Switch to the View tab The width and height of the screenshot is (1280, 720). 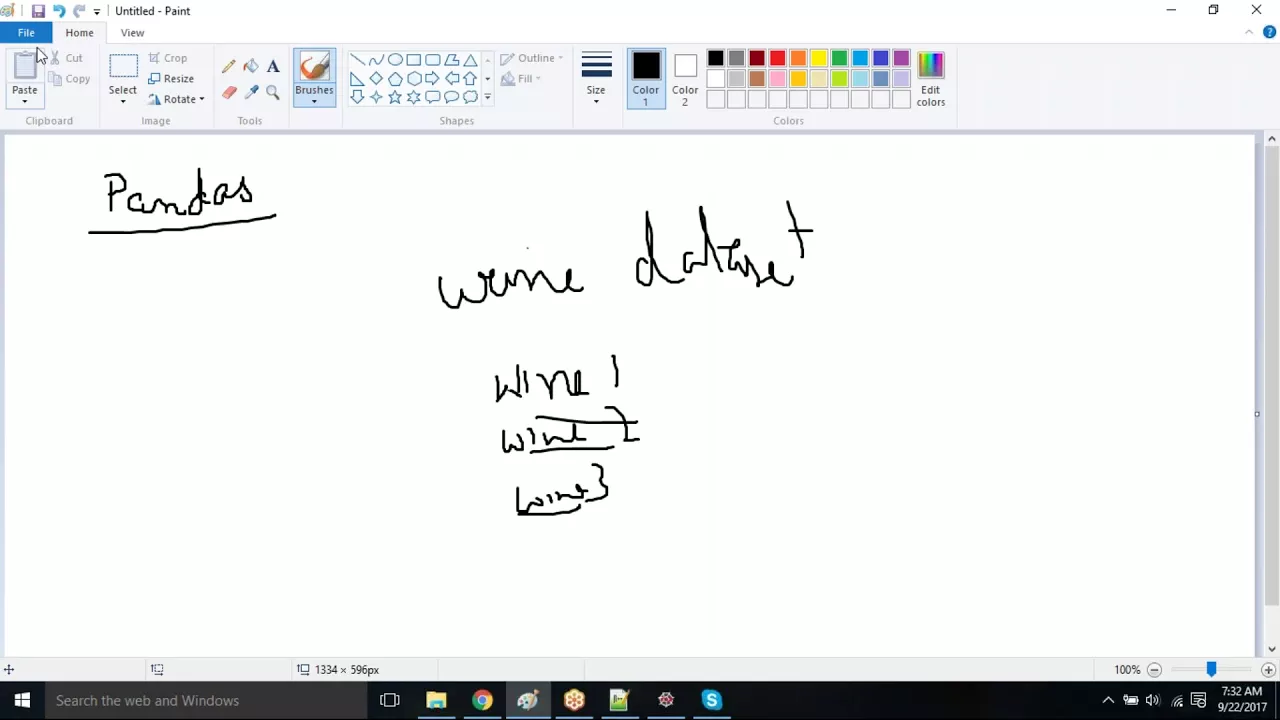click(132, 33)
